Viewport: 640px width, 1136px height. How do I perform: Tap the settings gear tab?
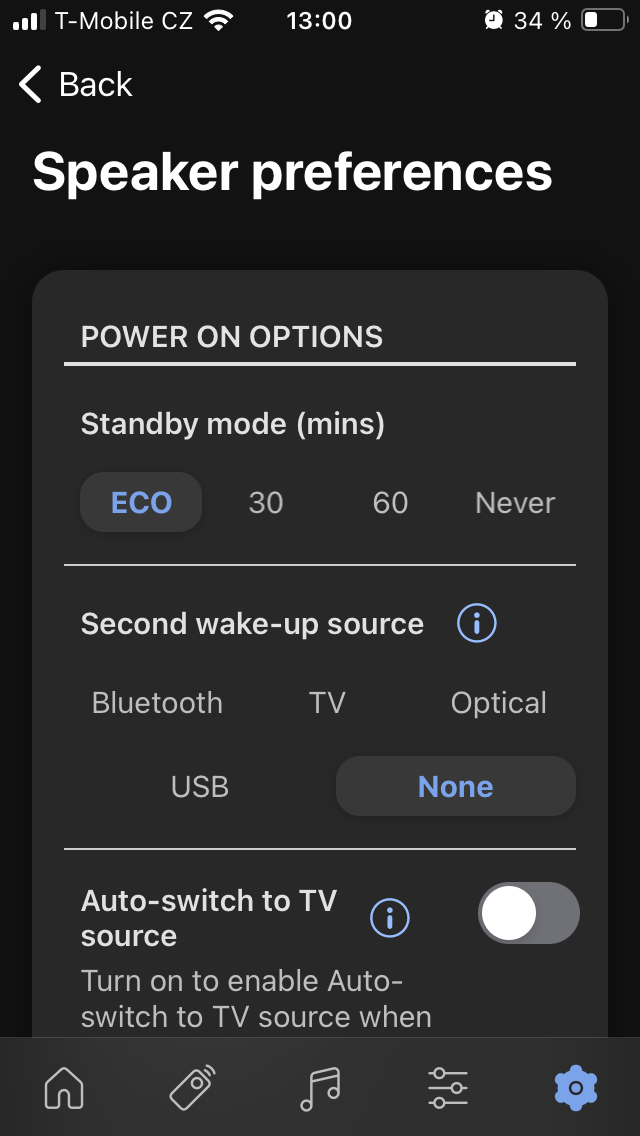575,1087
